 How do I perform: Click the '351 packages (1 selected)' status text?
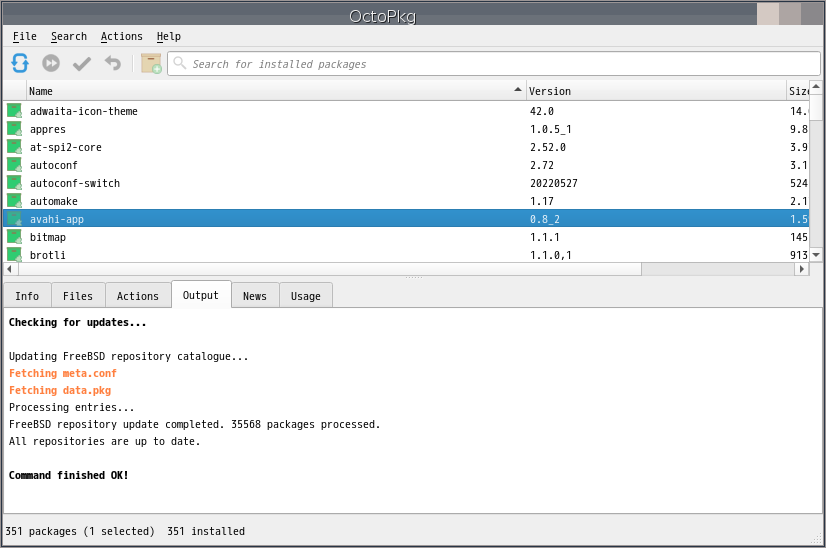(x=80, y=531)
